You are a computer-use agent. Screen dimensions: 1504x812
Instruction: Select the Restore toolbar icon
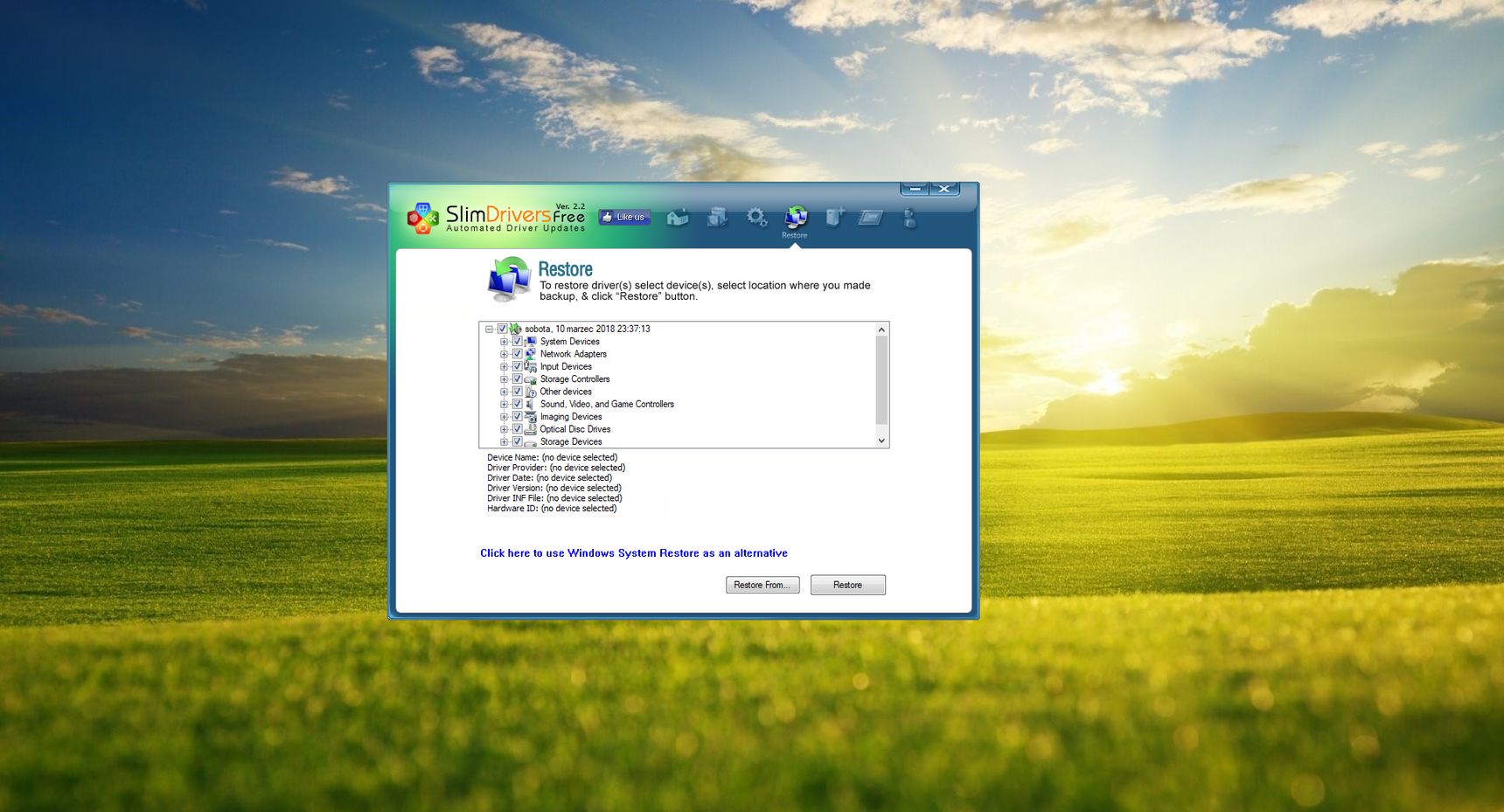[x=796, y=216]
